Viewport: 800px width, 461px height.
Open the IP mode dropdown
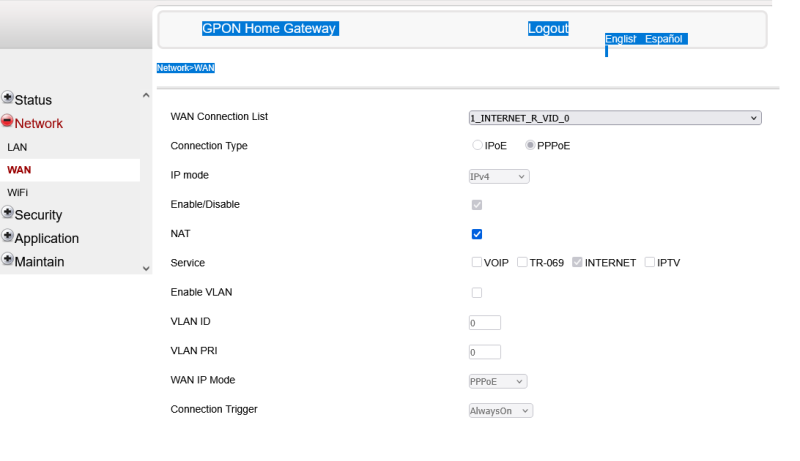pos(499,176)
